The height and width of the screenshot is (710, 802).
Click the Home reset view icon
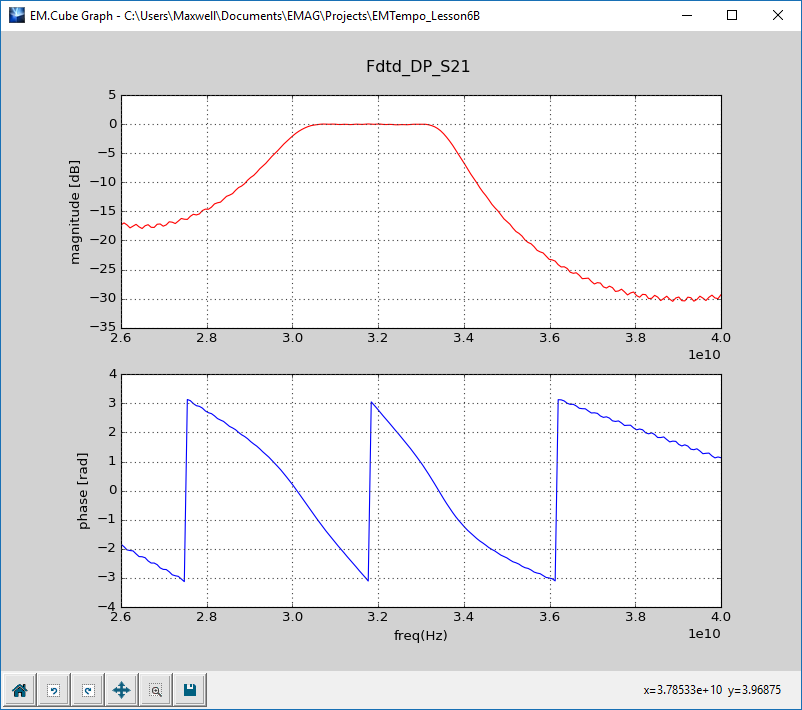coord(18,689)
